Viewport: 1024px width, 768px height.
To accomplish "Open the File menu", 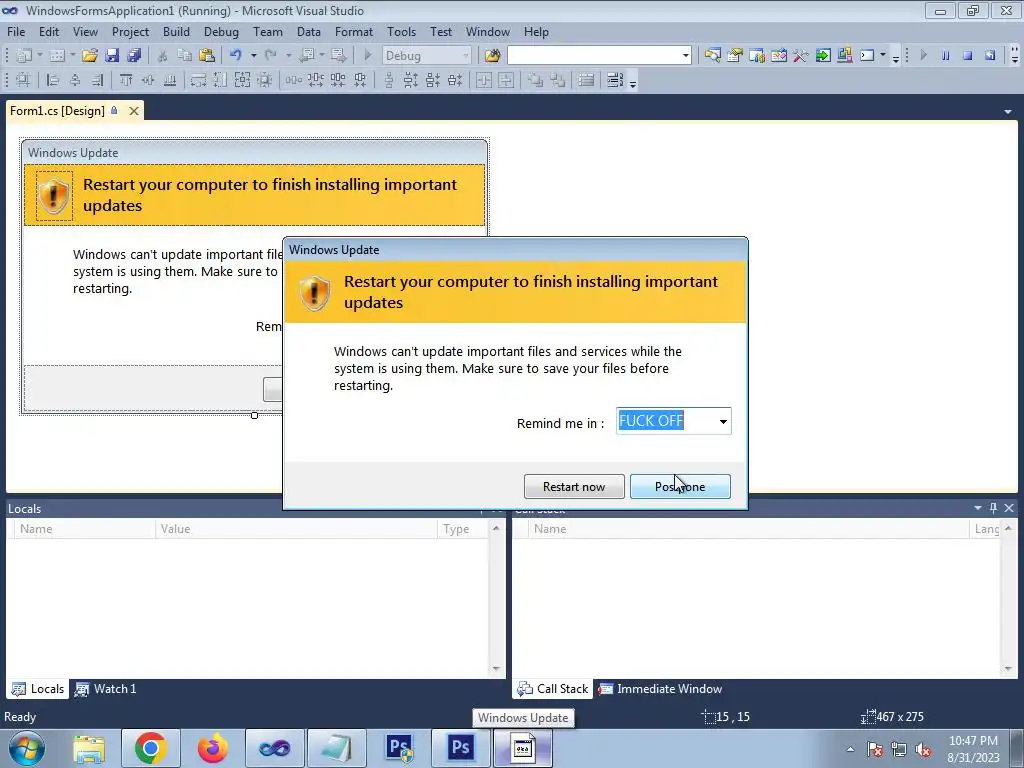I will 16,32.
